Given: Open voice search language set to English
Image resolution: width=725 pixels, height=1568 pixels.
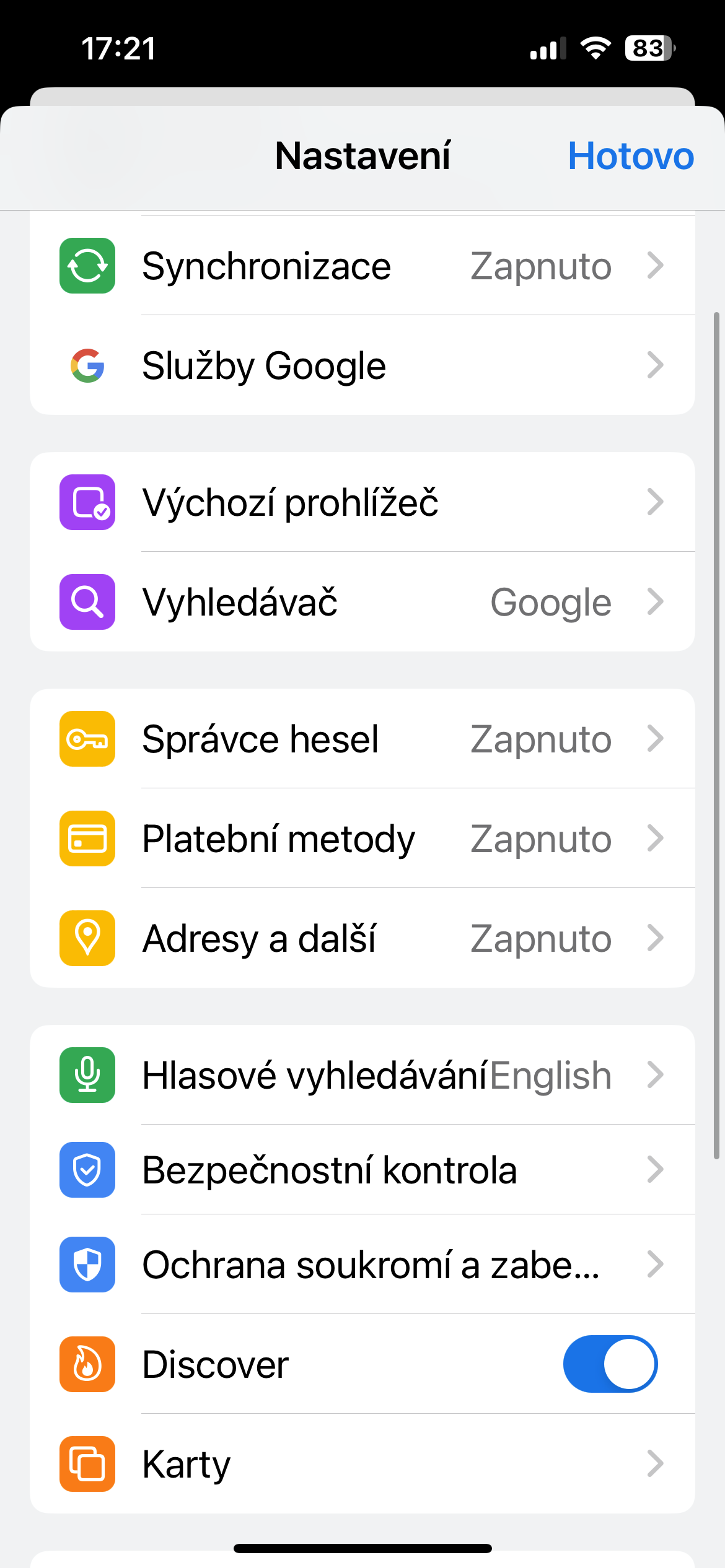Looking at the screenshot, I should pyautogui.click(x=551, y=1075).
